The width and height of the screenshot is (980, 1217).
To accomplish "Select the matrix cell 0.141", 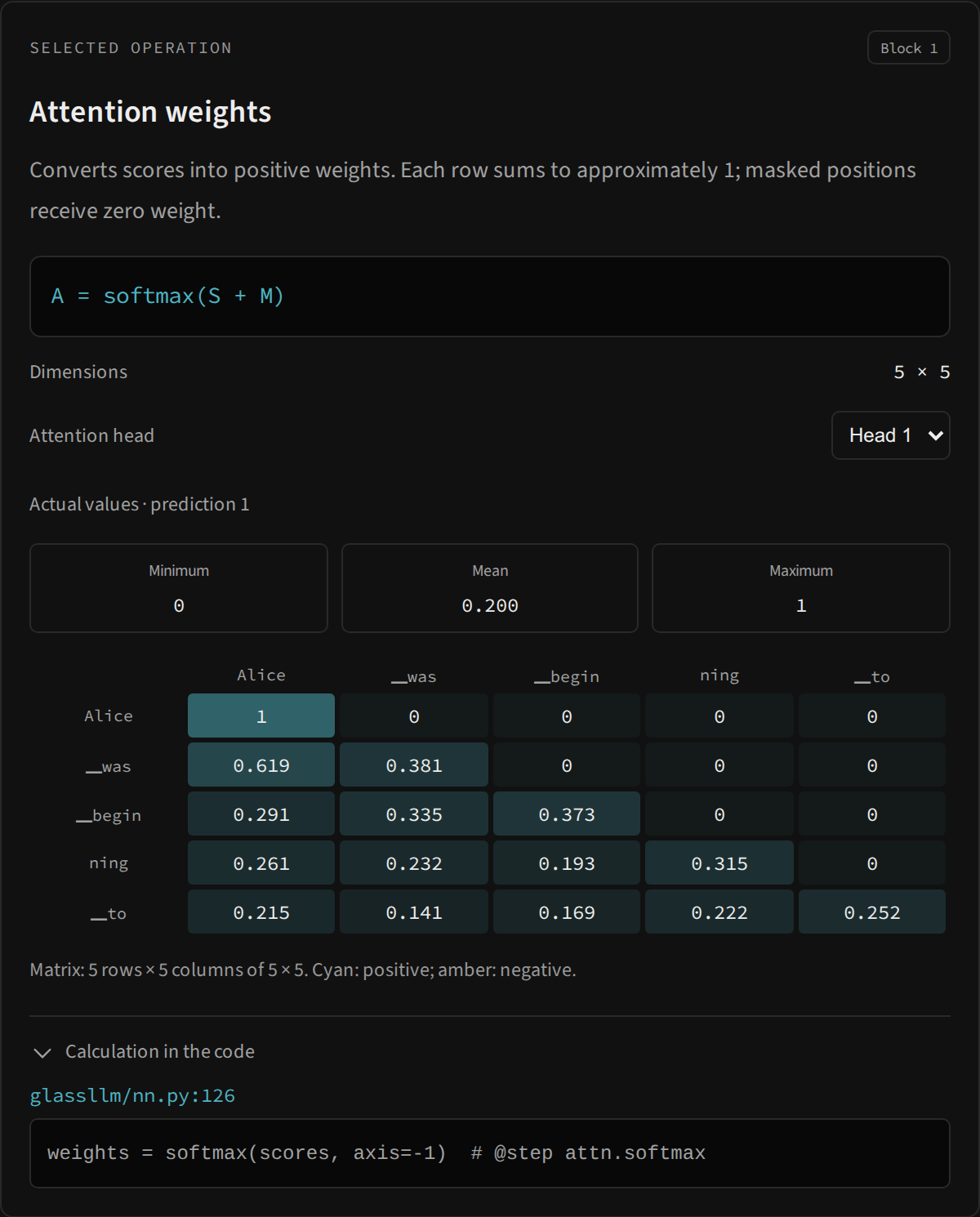I will pos(414,912).
